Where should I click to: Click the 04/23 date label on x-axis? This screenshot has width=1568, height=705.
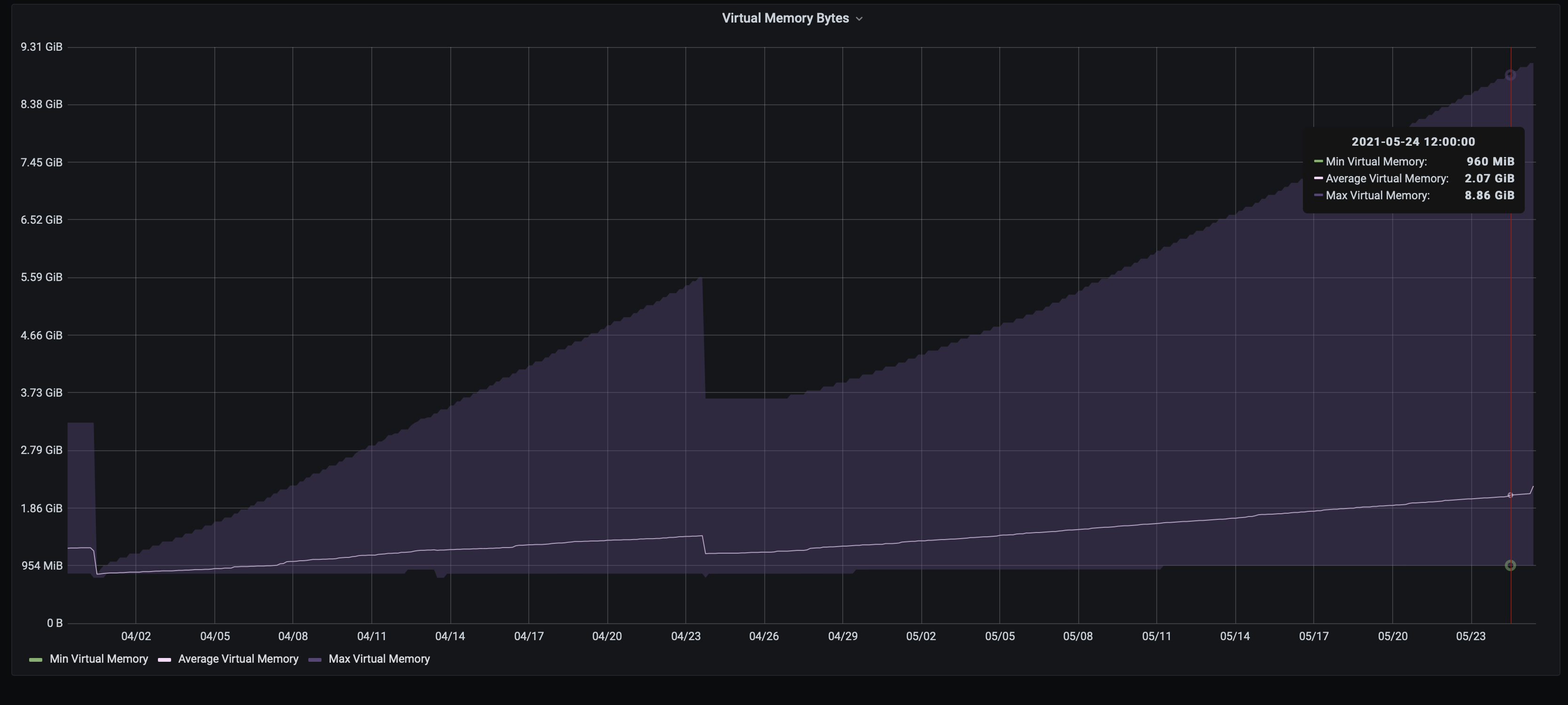(685, 636)
